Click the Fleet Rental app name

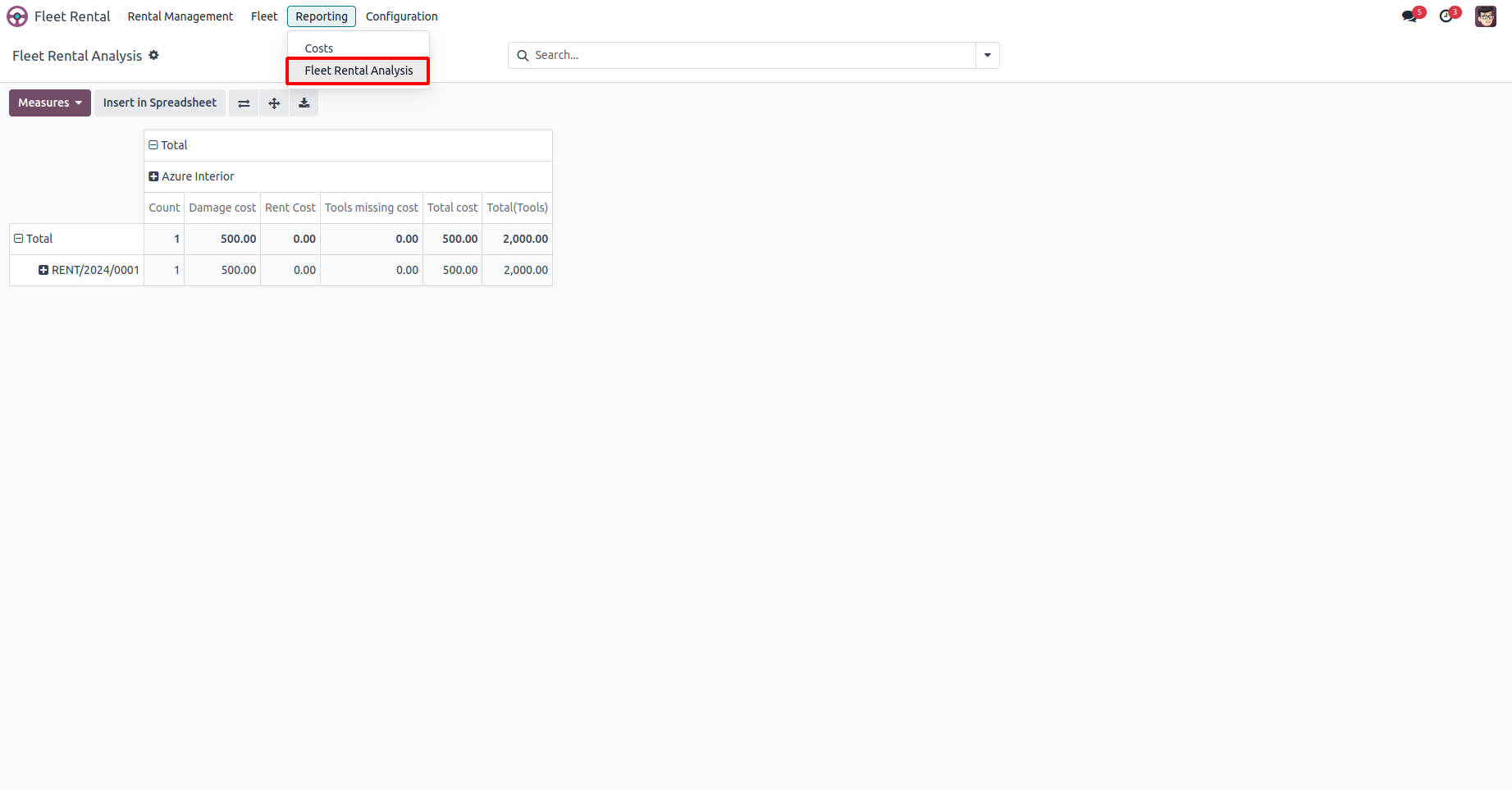pos(72,16)
